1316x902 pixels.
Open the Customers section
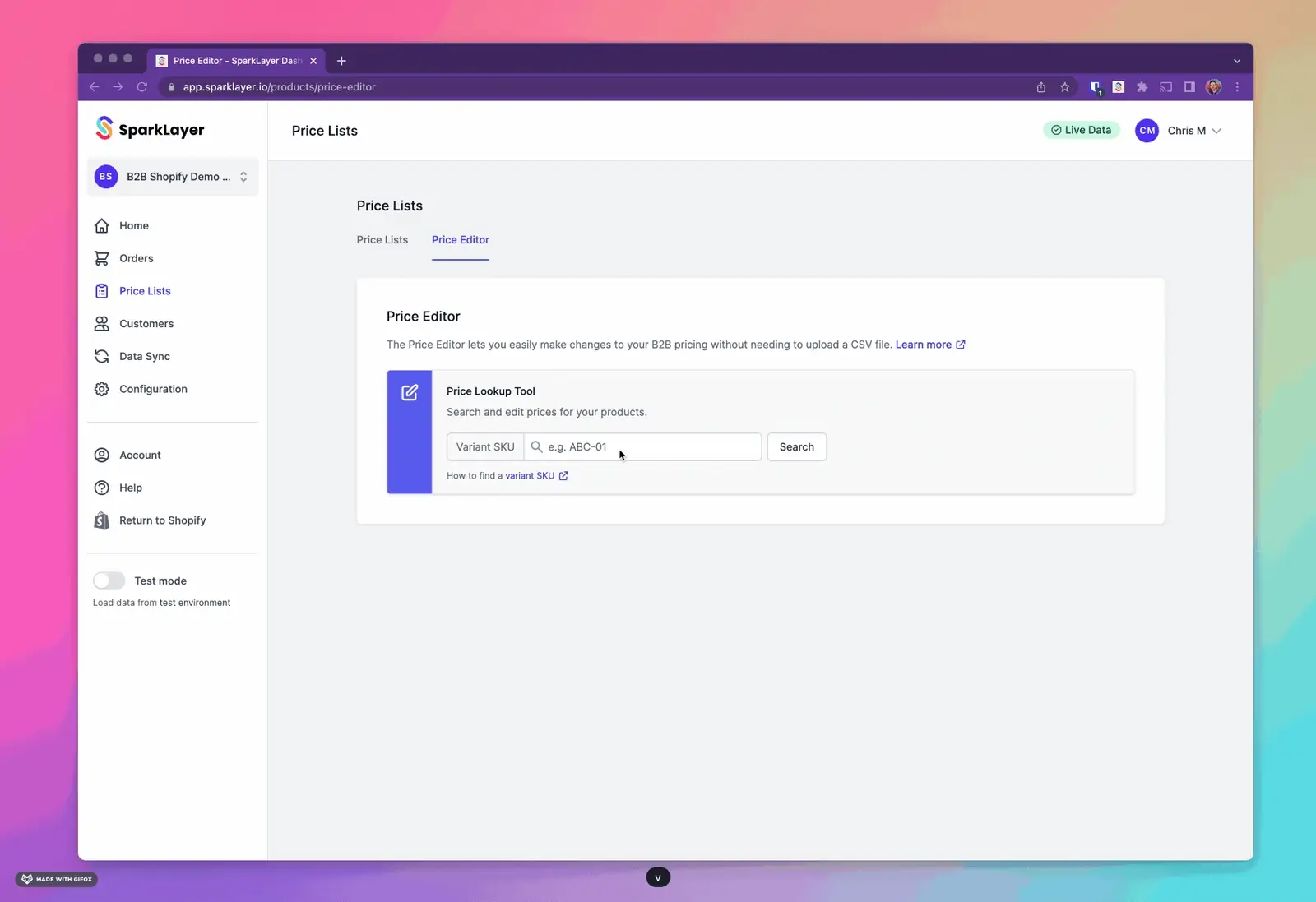[146, 323]
